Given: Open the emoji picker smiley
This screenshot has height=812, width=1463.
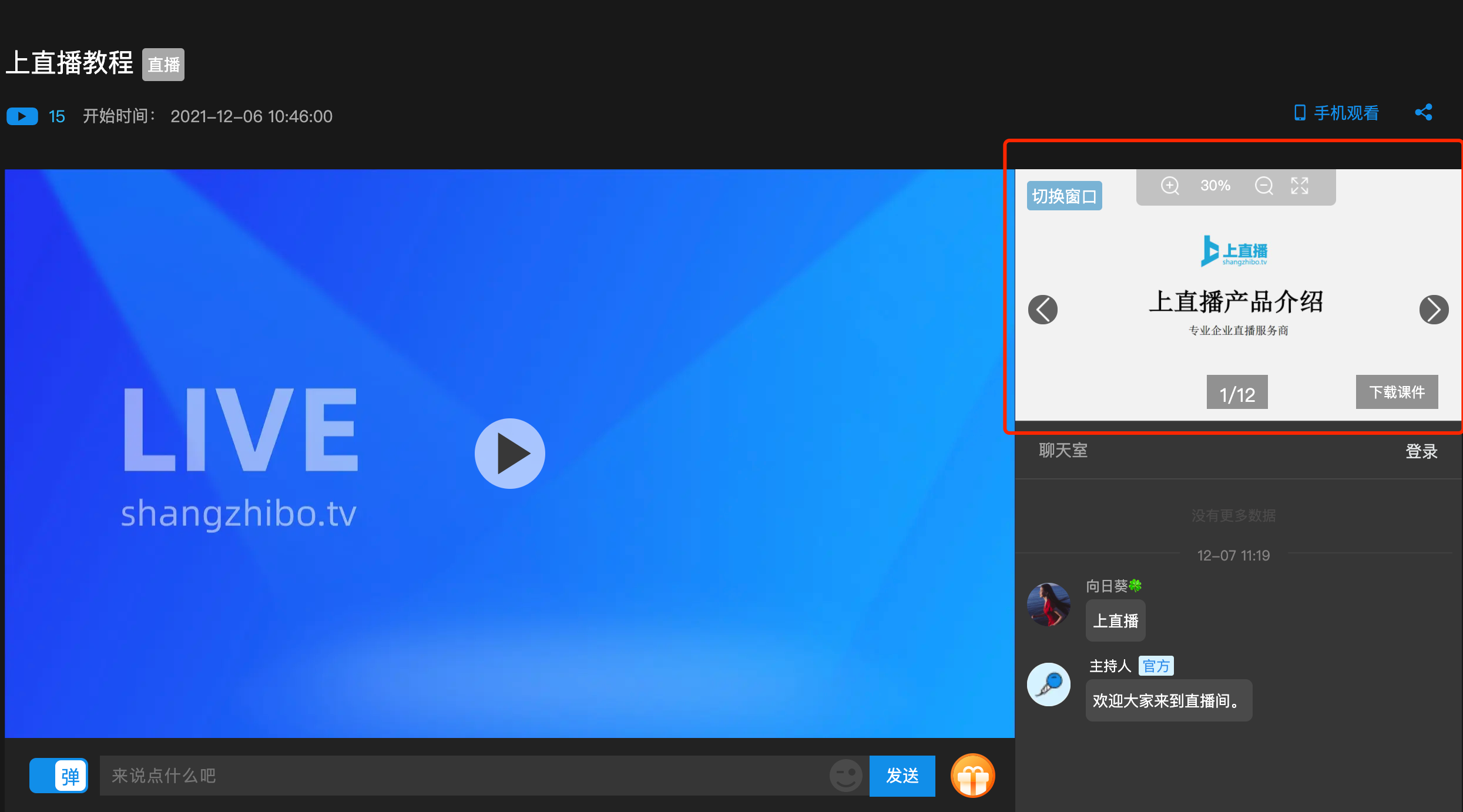Looking at the screenshot, I should tap(846, 776).
